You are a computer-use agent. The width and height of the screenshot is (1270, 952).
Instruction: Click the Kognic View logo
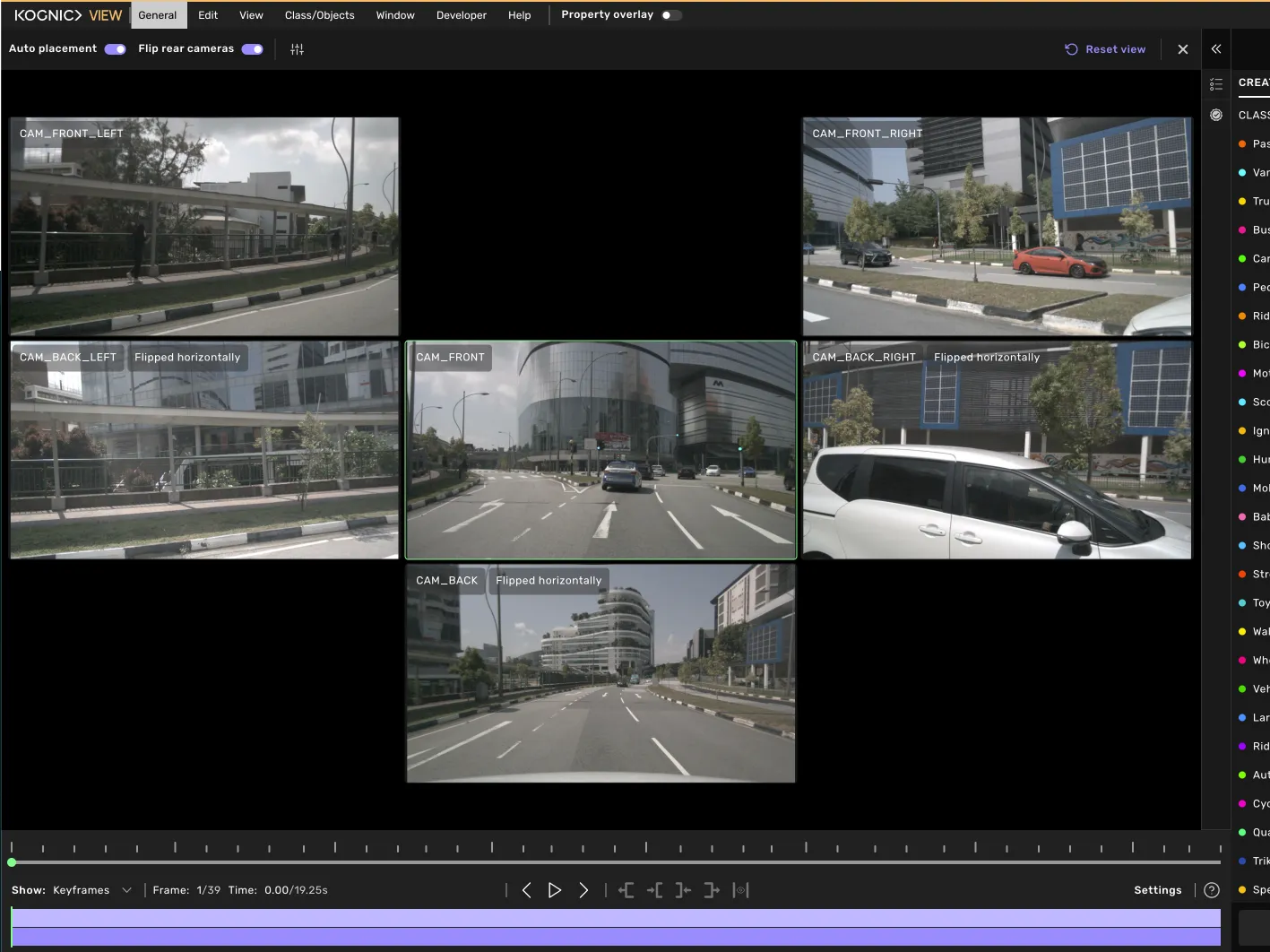(68, 15)
